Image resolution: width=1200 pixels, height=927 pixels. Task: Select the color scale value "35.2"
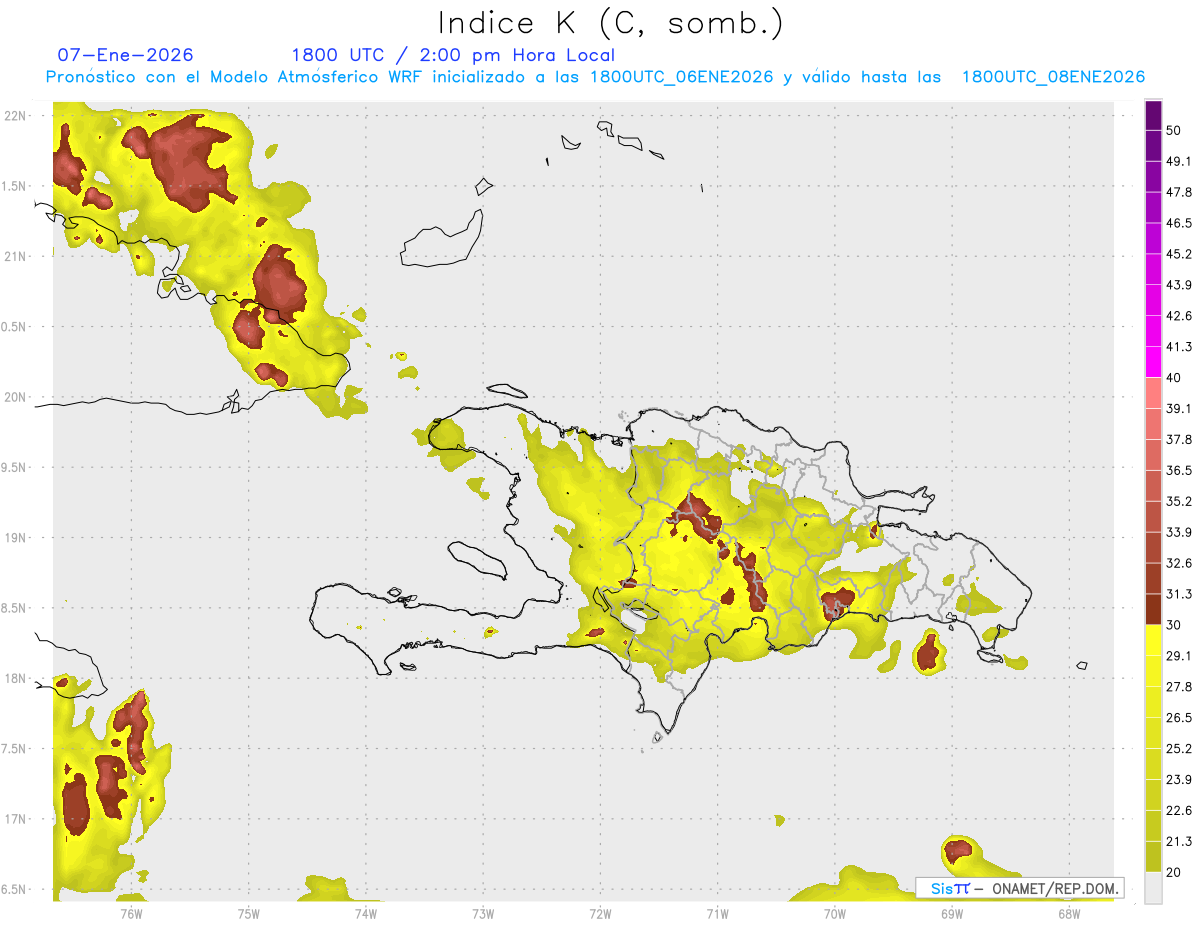point(1180,501)
